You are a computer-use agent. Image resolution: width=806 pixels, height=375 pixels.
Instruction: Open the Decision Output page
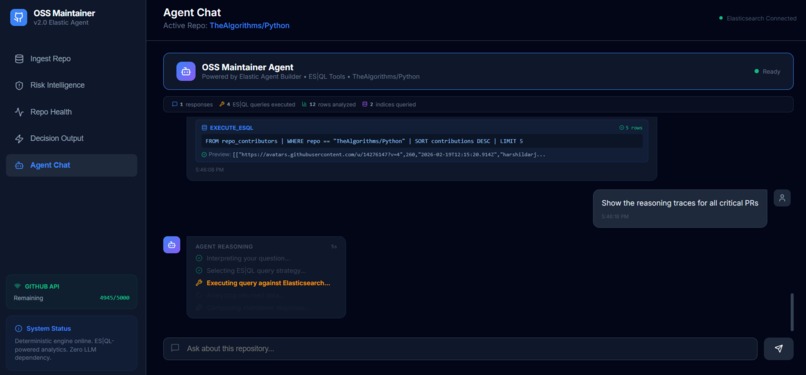coord(71,139)
